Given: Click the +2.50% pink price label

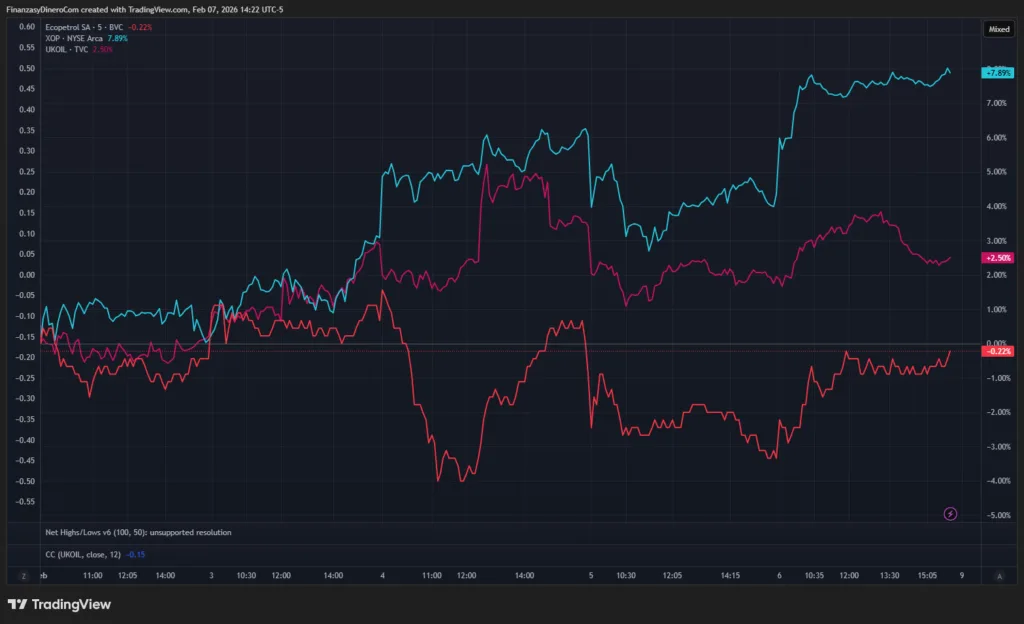Looking at the screenshot, I should 998,258.
